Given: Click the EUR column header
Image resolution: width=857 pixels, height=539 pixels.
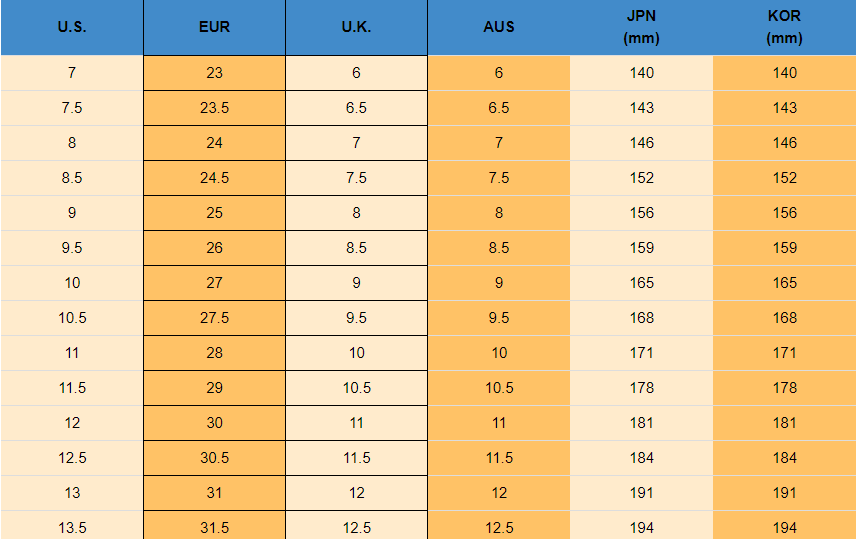Looking at the screenshot, I should [214, 27].
